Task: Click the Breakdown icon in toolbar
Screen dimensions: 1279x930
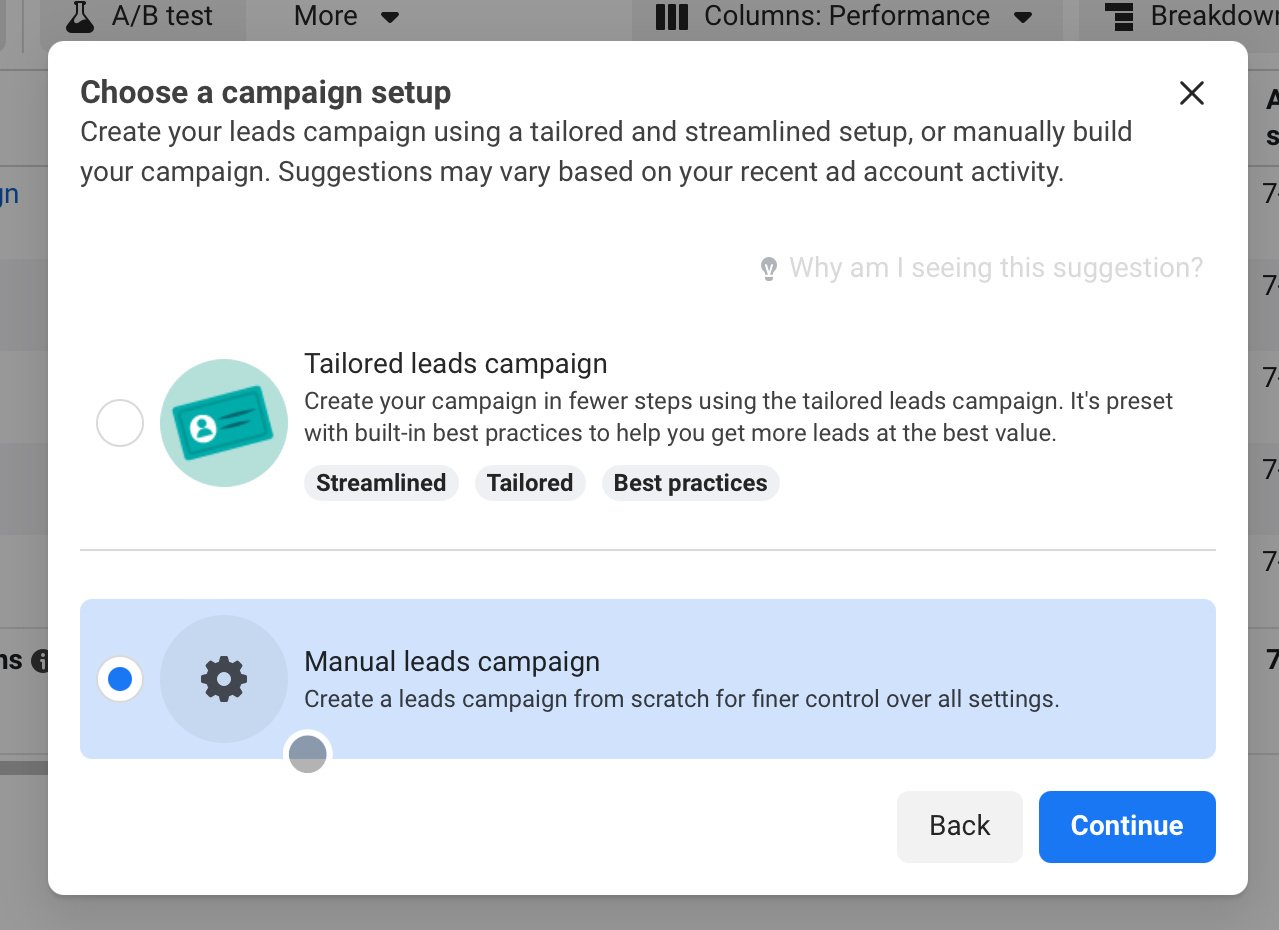Action: 1119,17
